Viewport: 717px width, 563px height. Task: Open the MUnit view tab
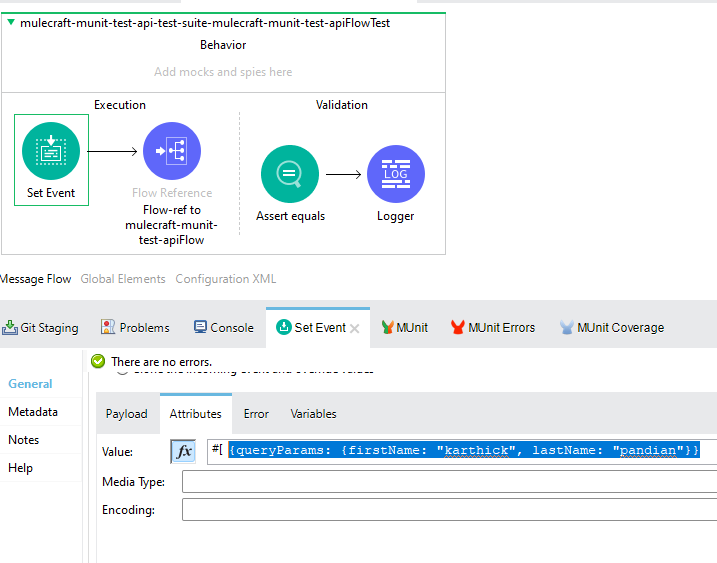click(x=404, y=327)
